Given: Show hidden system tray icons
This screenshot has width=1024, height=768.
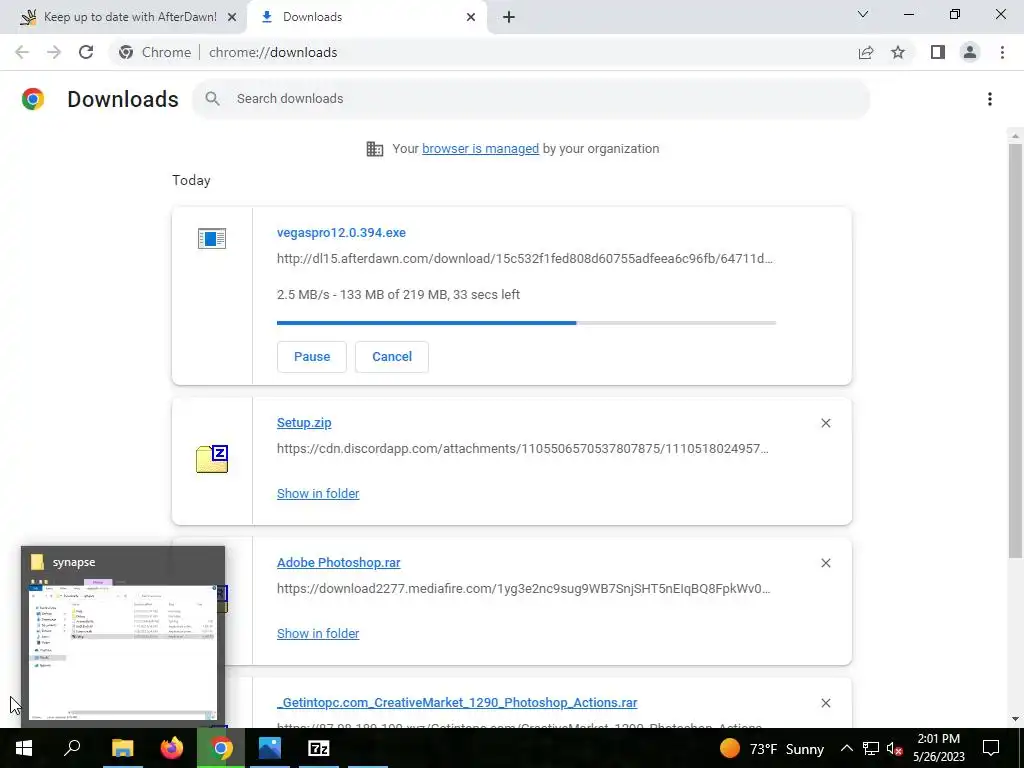Looking at the screenshot, I should [846, 748].
